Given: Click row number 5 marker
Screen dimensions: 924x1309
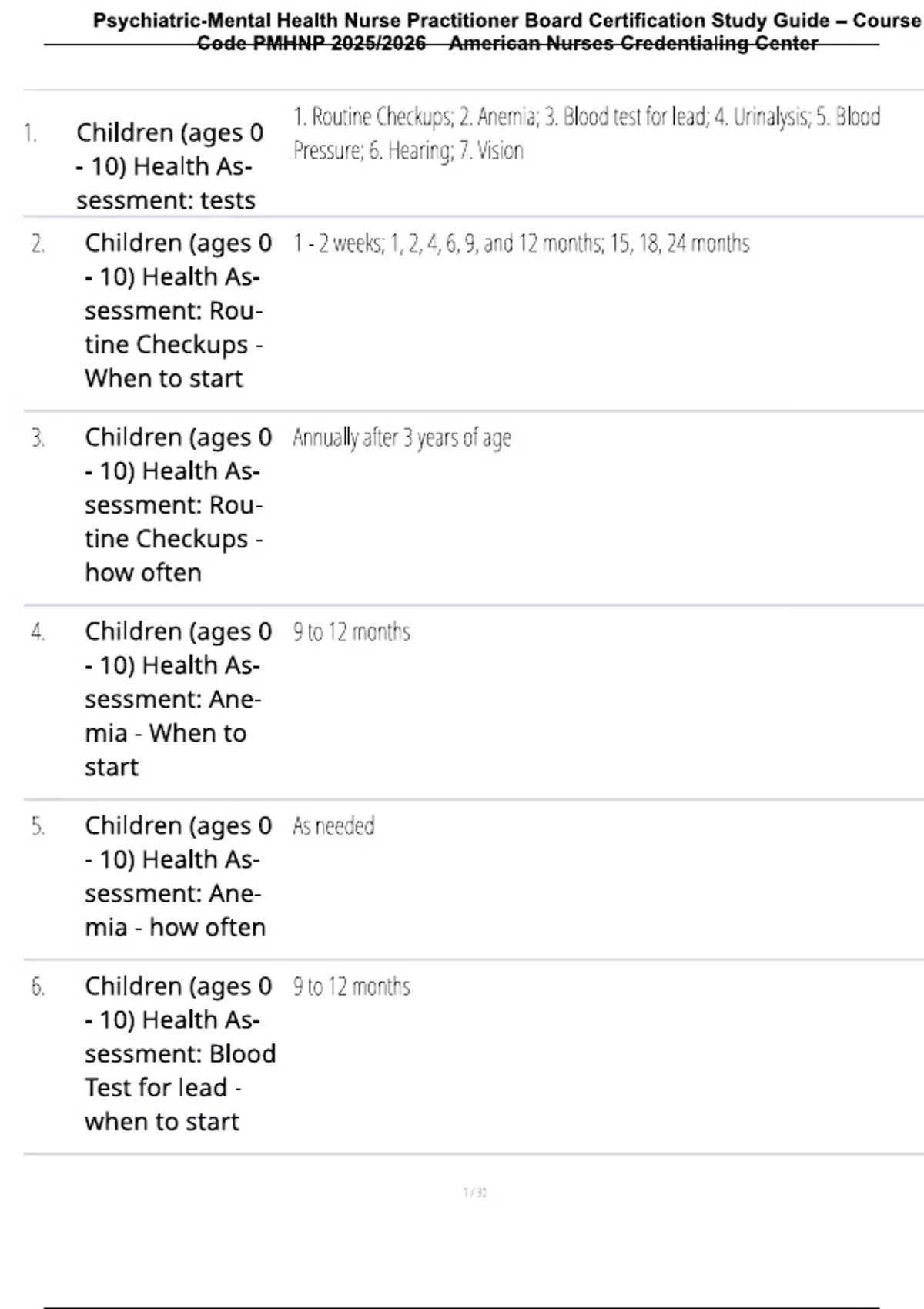Looking at the screenshot, I should click(x=38, y=826).
